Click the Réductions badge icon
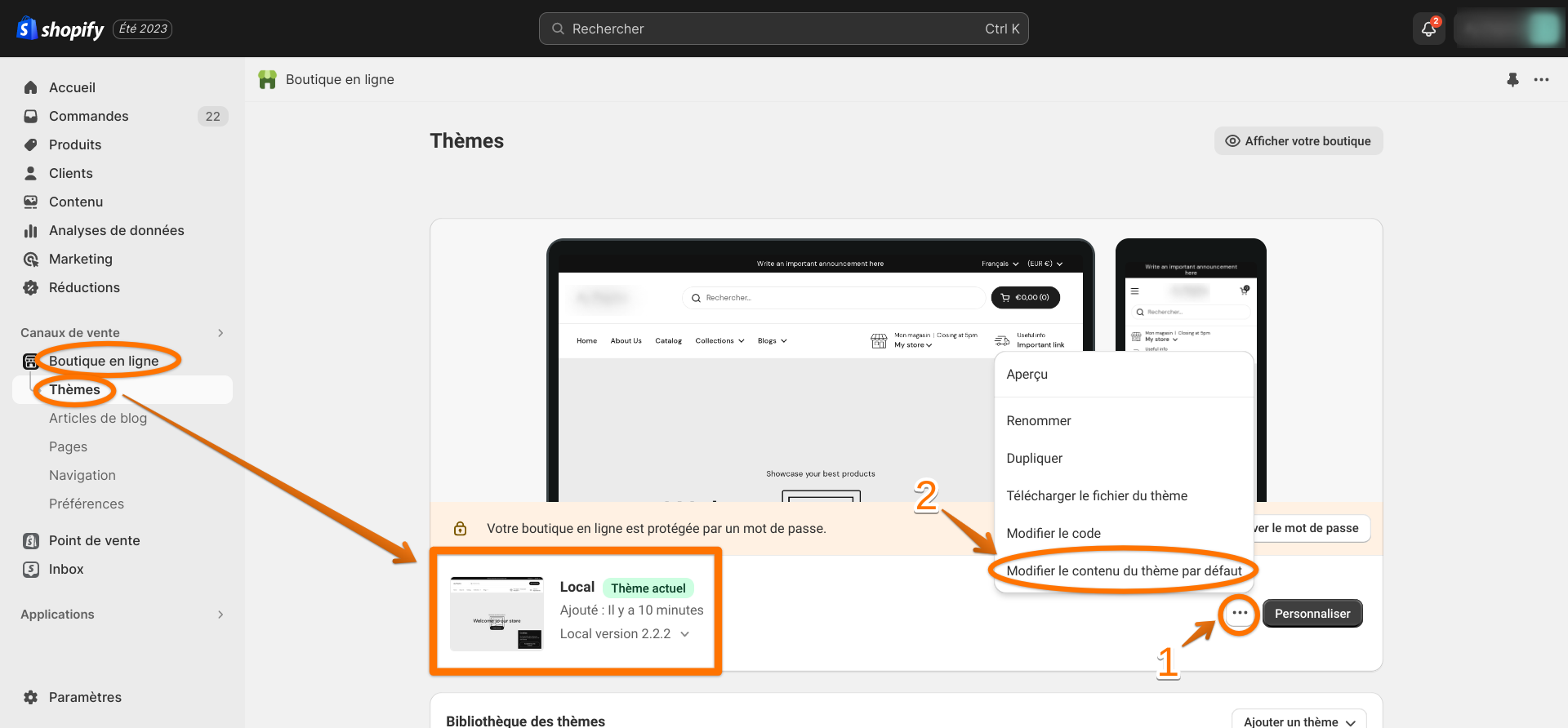Image resolution: width=1568 pixels, height=728 pixels. click(31, 287)
